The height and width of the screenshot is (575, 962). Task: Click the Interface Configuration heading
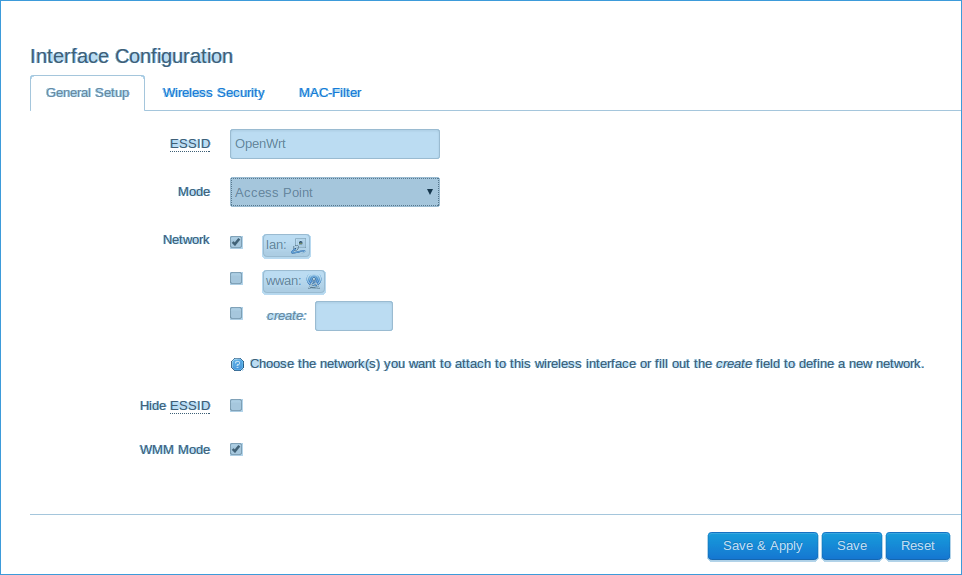point(131,56)
